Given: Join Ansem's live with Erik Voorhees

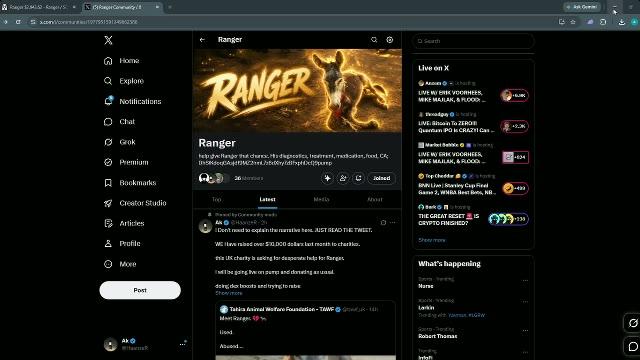Looking at the screenshot, I should tap(473, 92).
